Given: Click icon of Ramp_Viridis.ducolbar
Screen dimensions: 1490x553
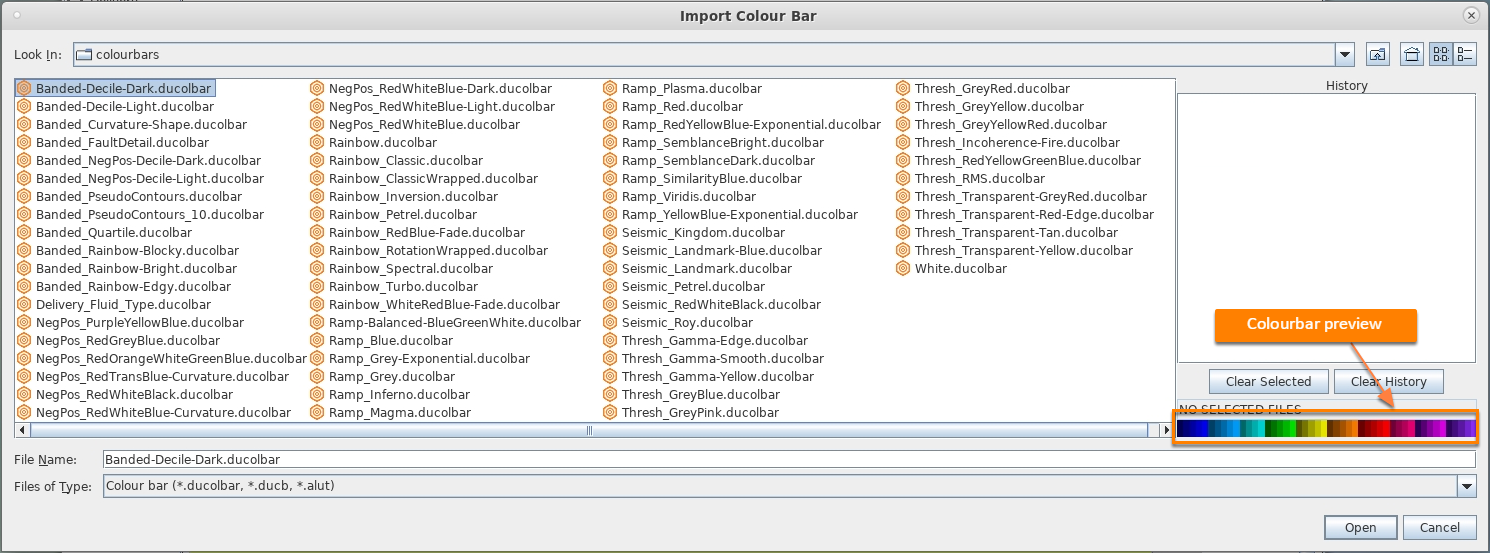Looking at the screenshot, I should click(611, 196).
